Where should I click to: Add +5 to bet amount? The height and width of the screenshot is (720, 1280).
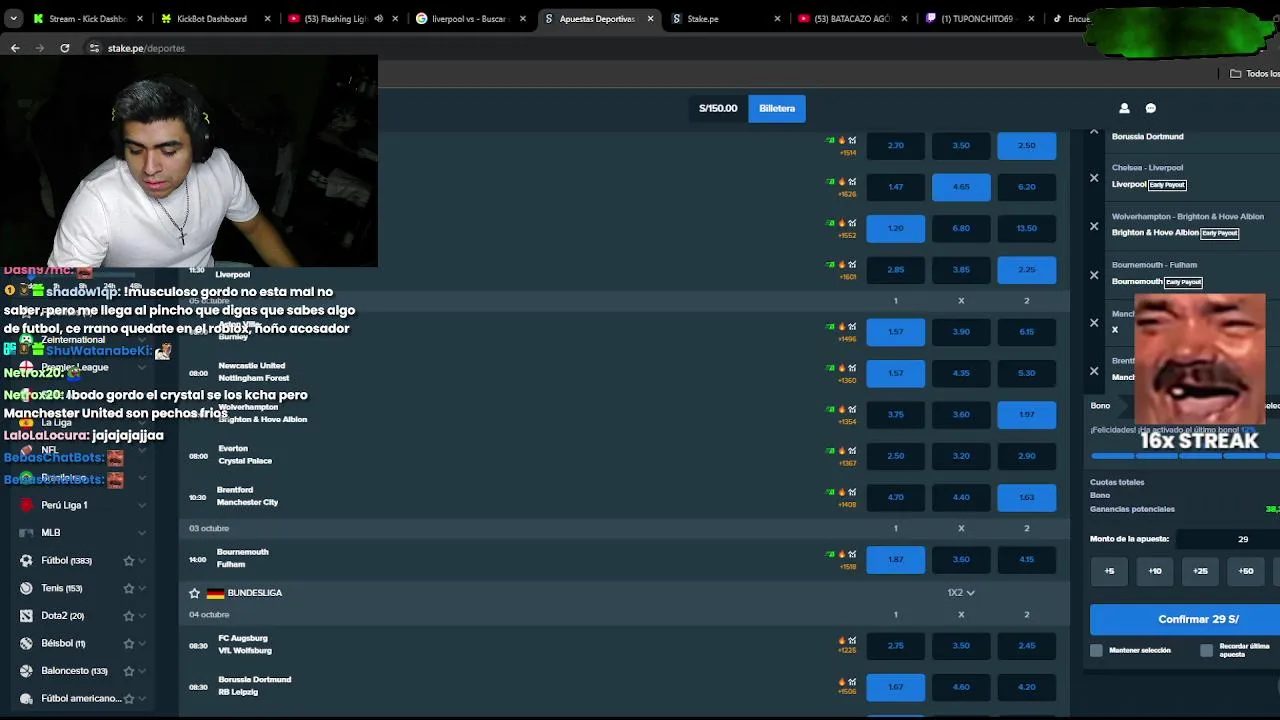1109,571
